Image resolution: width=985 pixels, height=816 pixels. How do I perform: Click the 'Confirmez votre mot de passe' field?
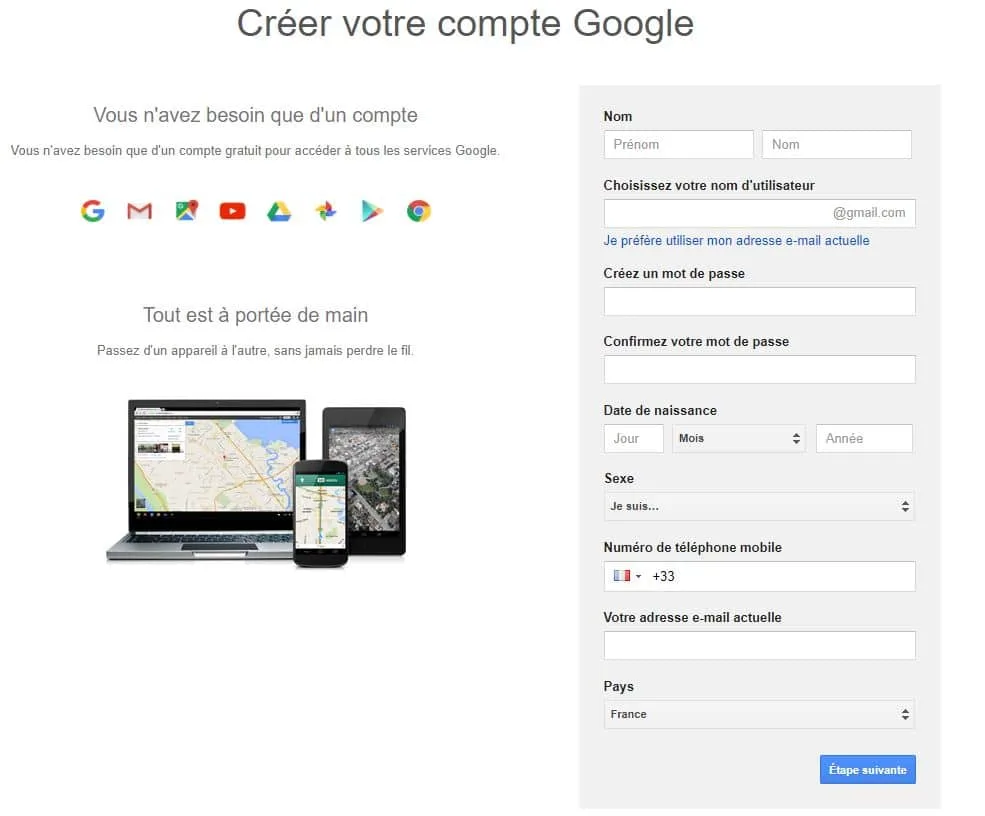coord(759,369)
